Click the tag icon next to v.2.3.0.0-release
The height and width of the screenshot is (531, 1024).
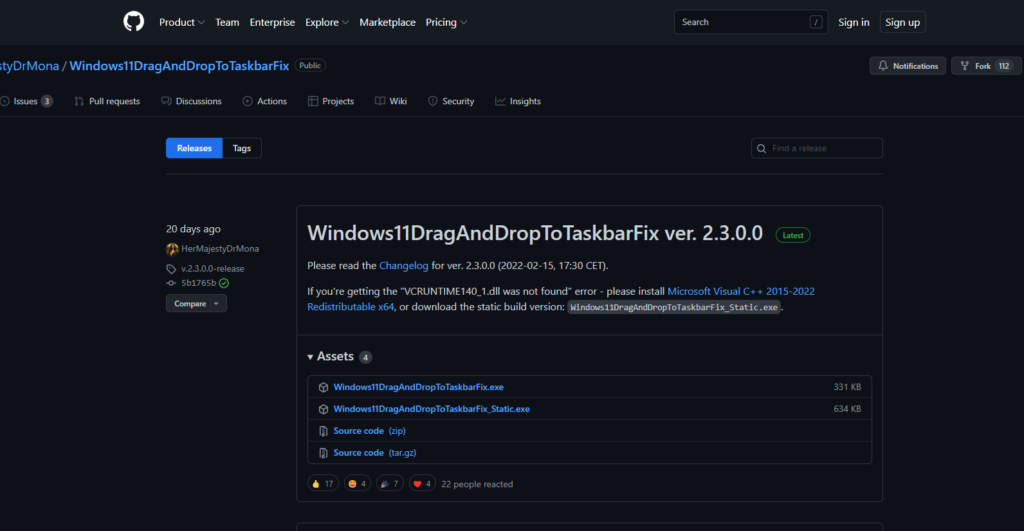171,269
